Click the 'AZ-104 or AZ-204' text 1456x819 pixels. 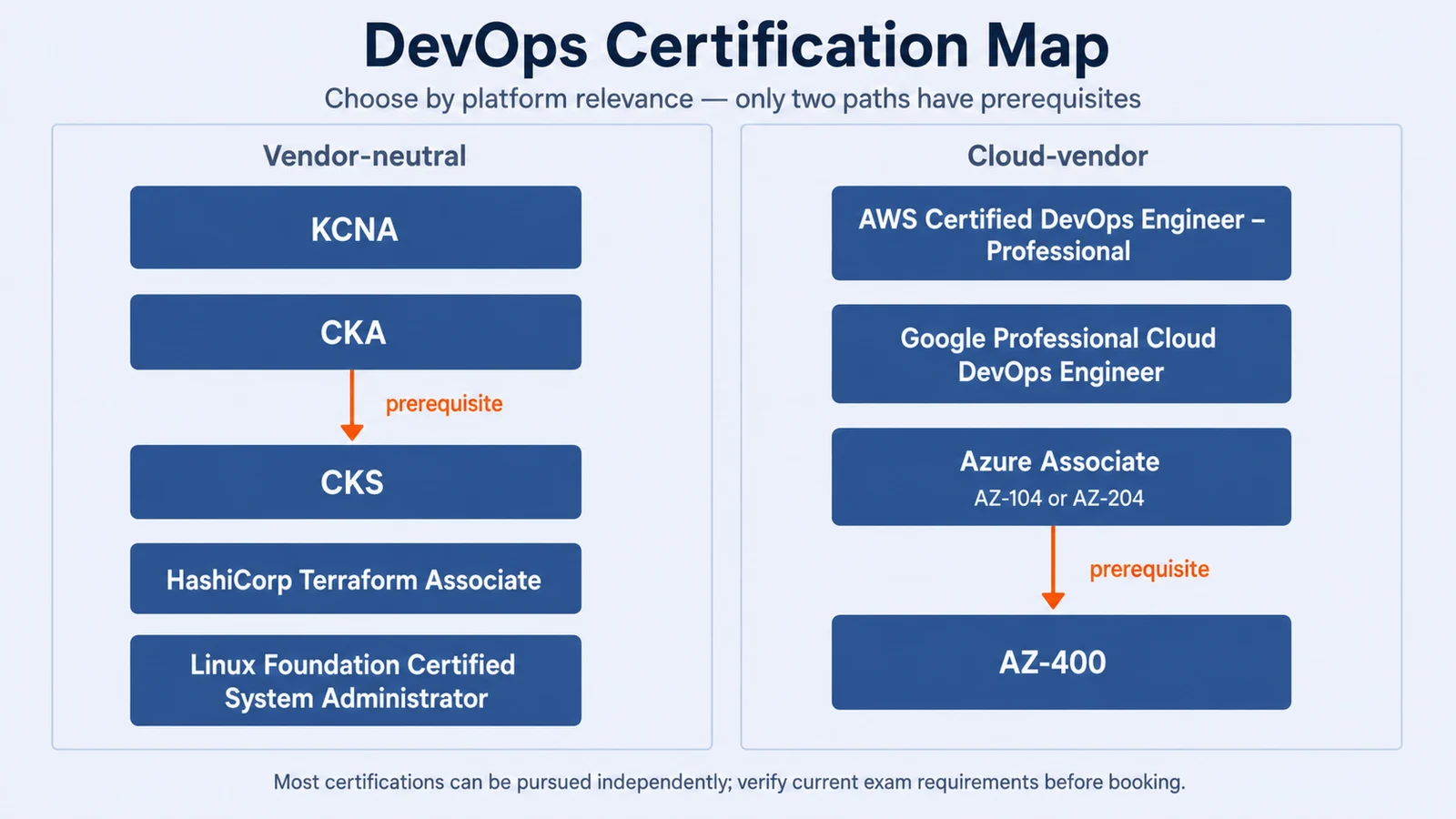click(1059, 499)
